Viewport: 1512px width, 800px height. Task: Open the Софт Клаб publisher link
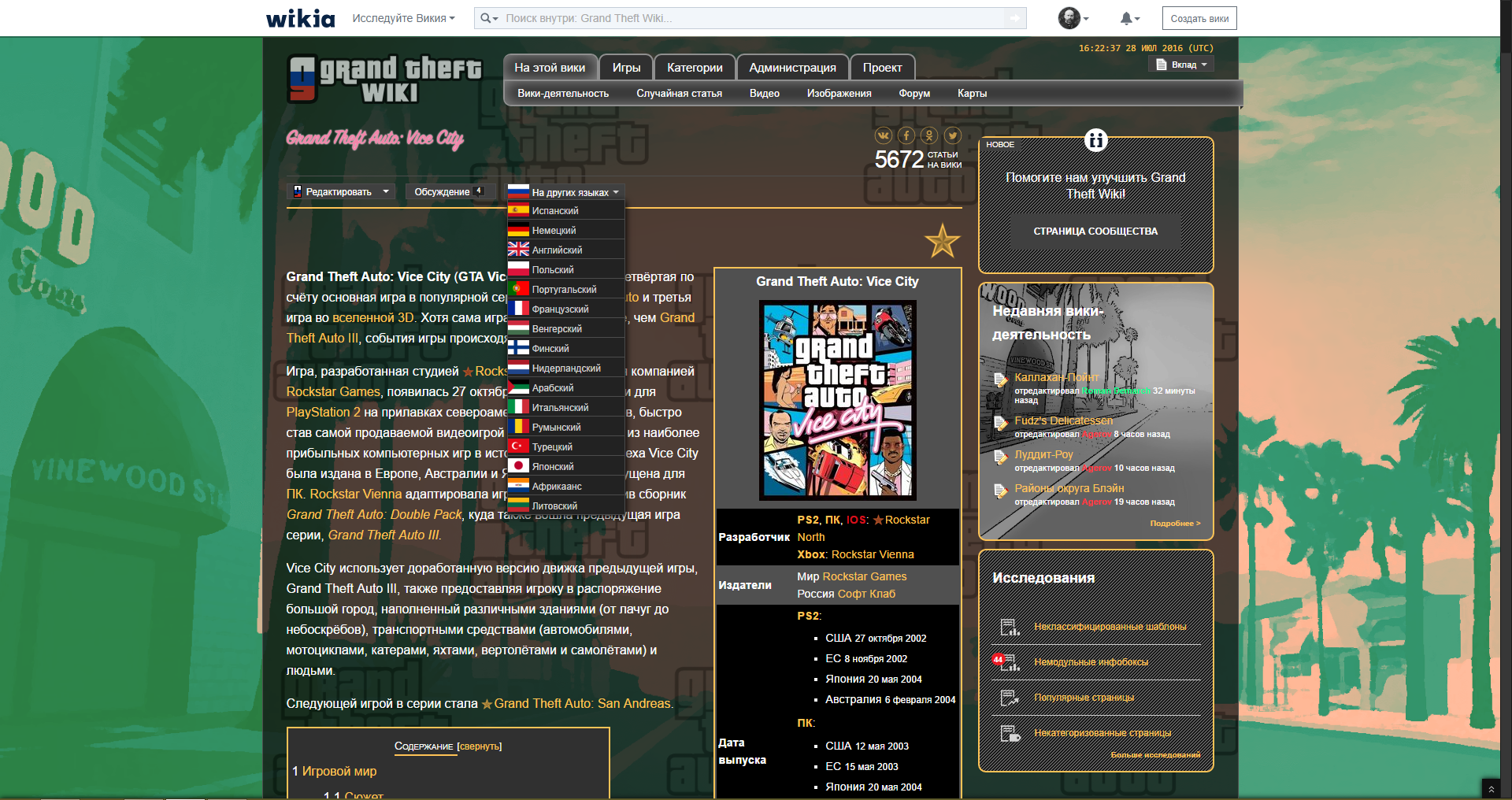pyautogui.click(x=866, y=594)
